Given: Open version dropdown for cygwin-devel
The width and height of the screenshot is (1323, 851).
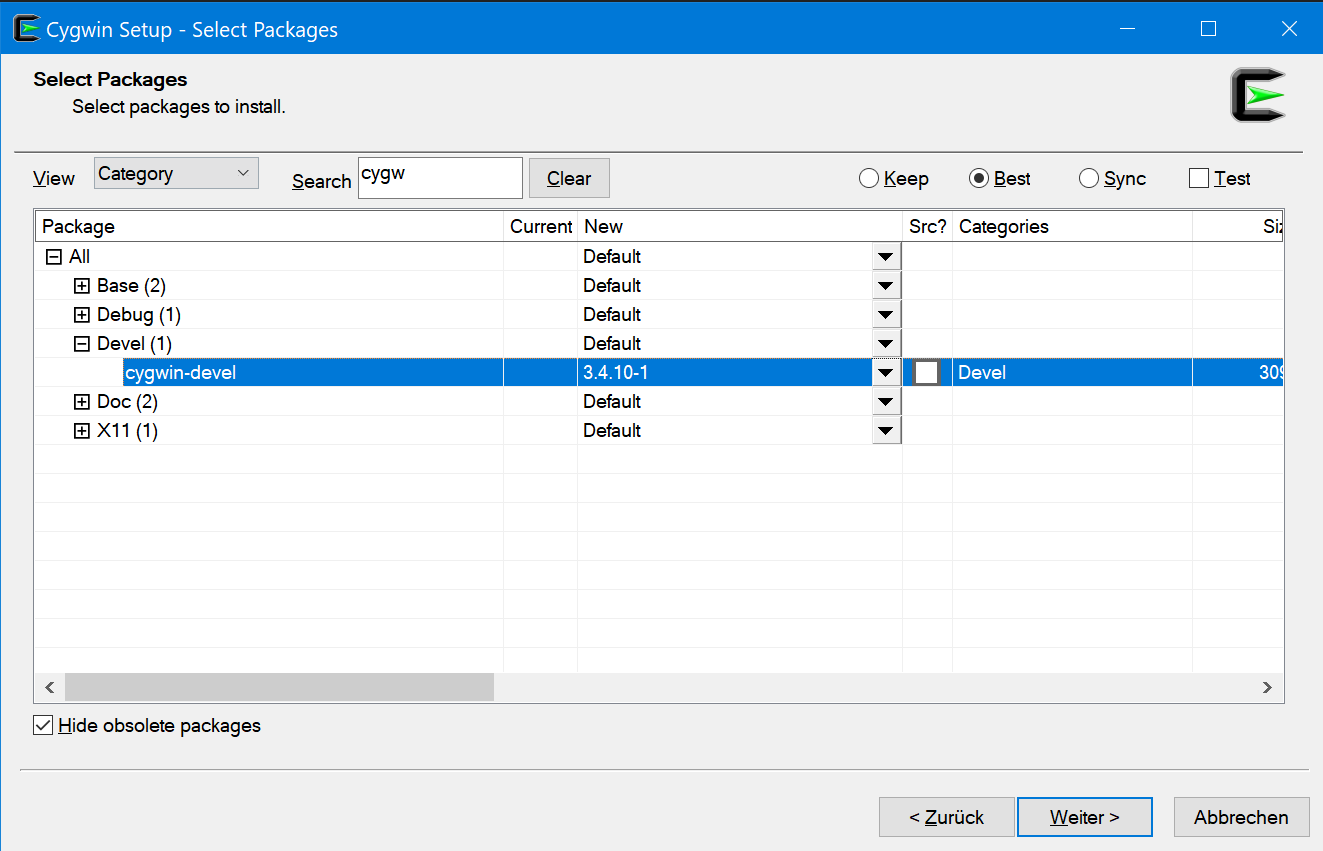Looking at the screenshot, I should [886, 373].
